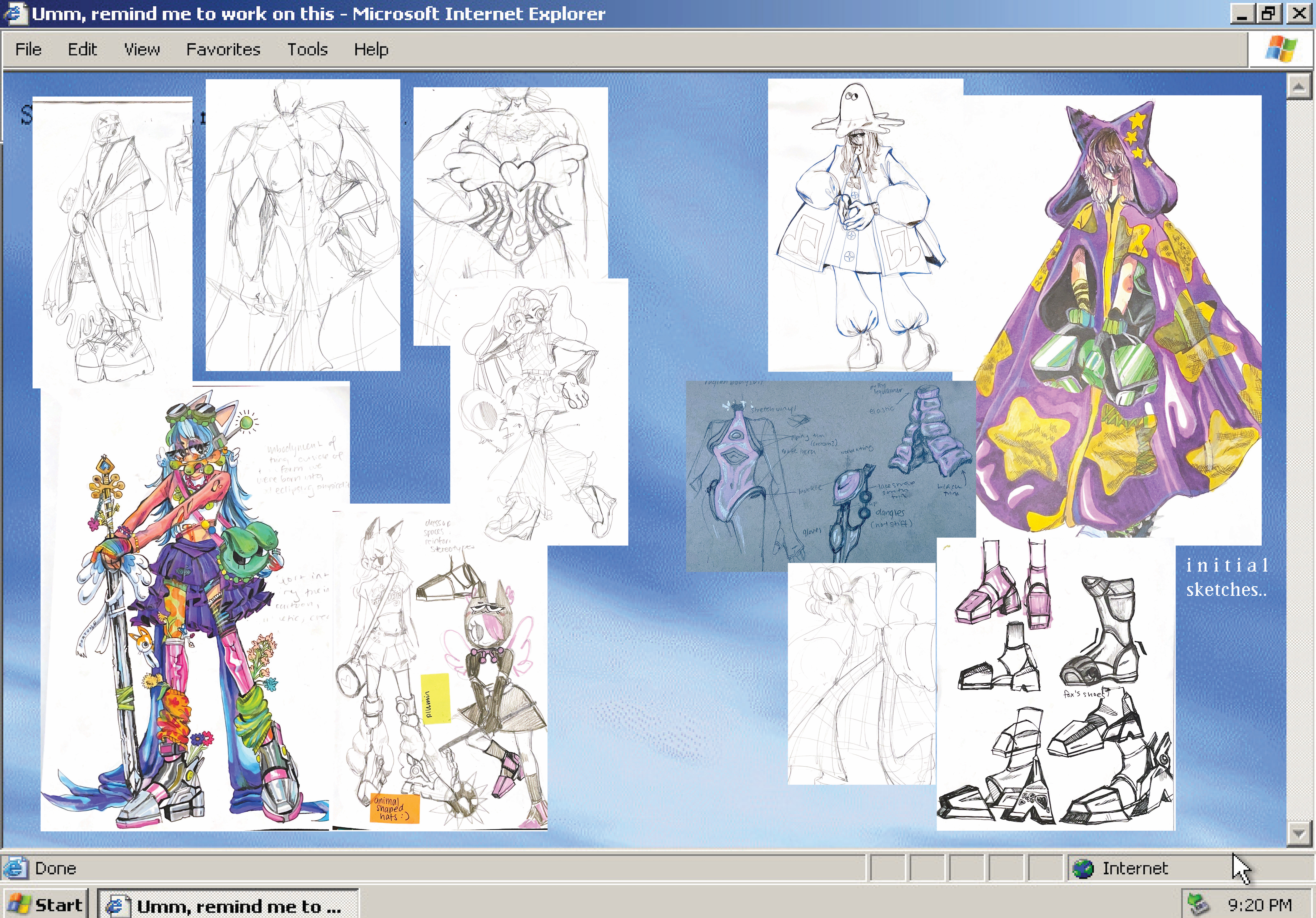Click the orange 'animal shaped hats' sticky note
The height and width of the screenshot is (918, 1316).
395,808
